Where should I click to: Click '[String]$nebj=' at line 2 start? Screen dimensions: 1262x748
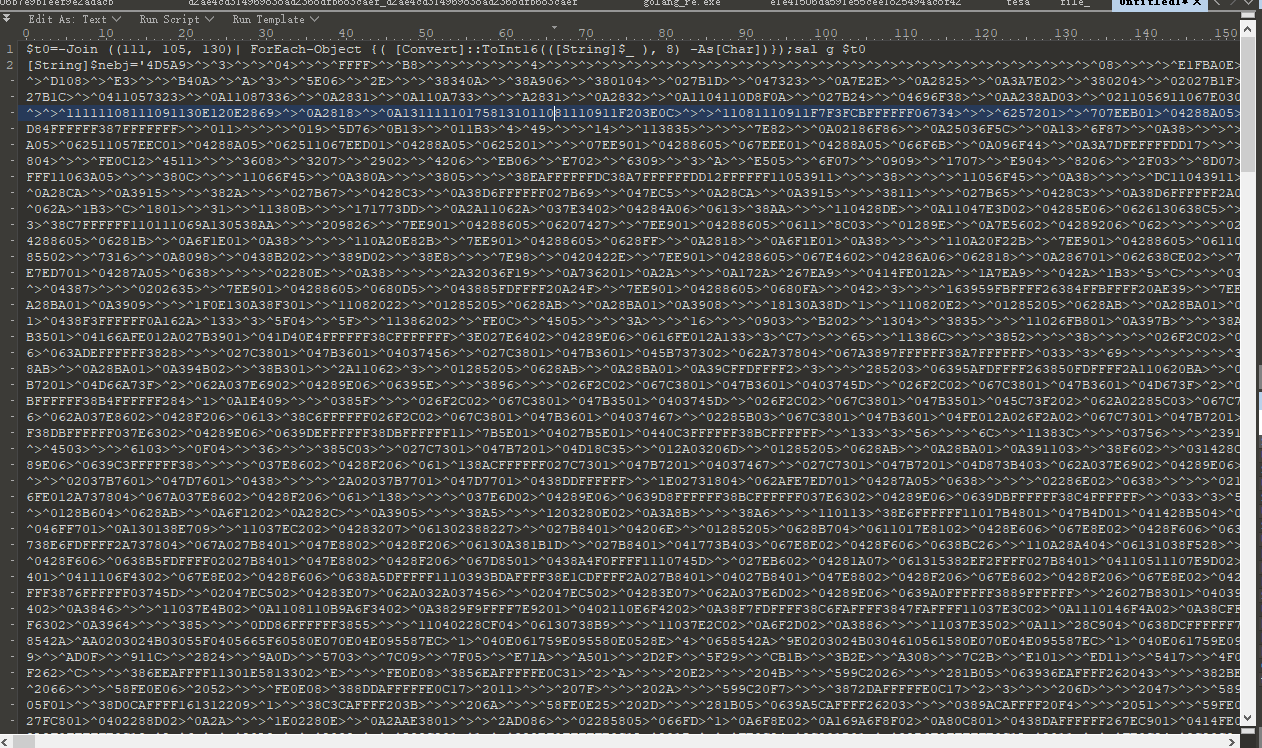point(83,65)
